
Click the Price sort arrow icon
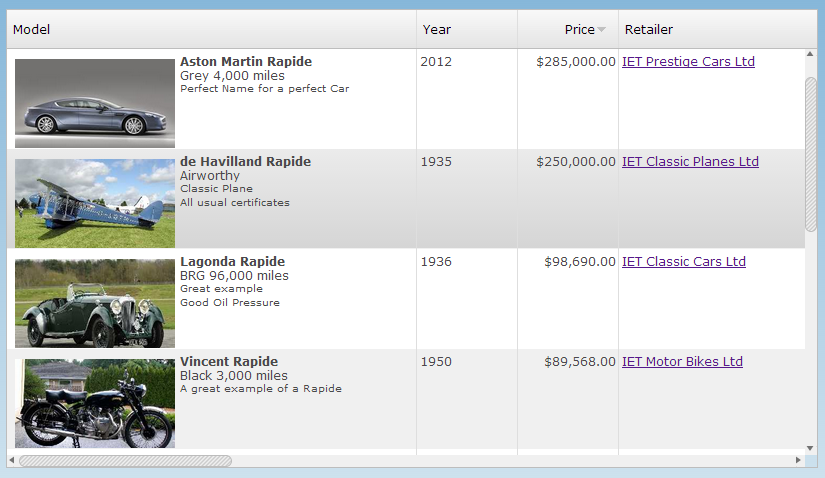point(602,30)
